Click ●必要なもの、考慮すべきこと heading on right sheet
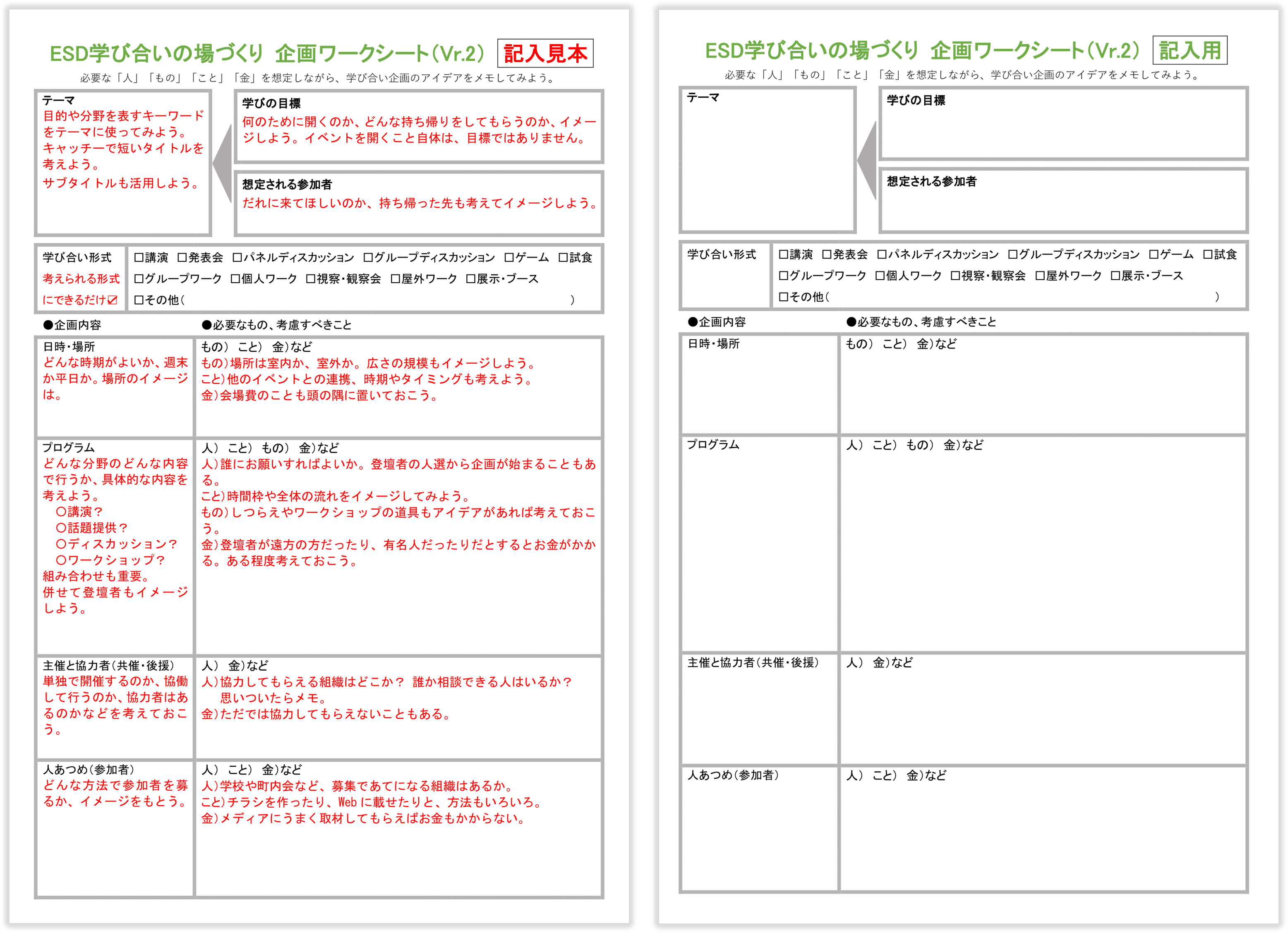This screenshot has height=933, width=1288. point(921,322)
